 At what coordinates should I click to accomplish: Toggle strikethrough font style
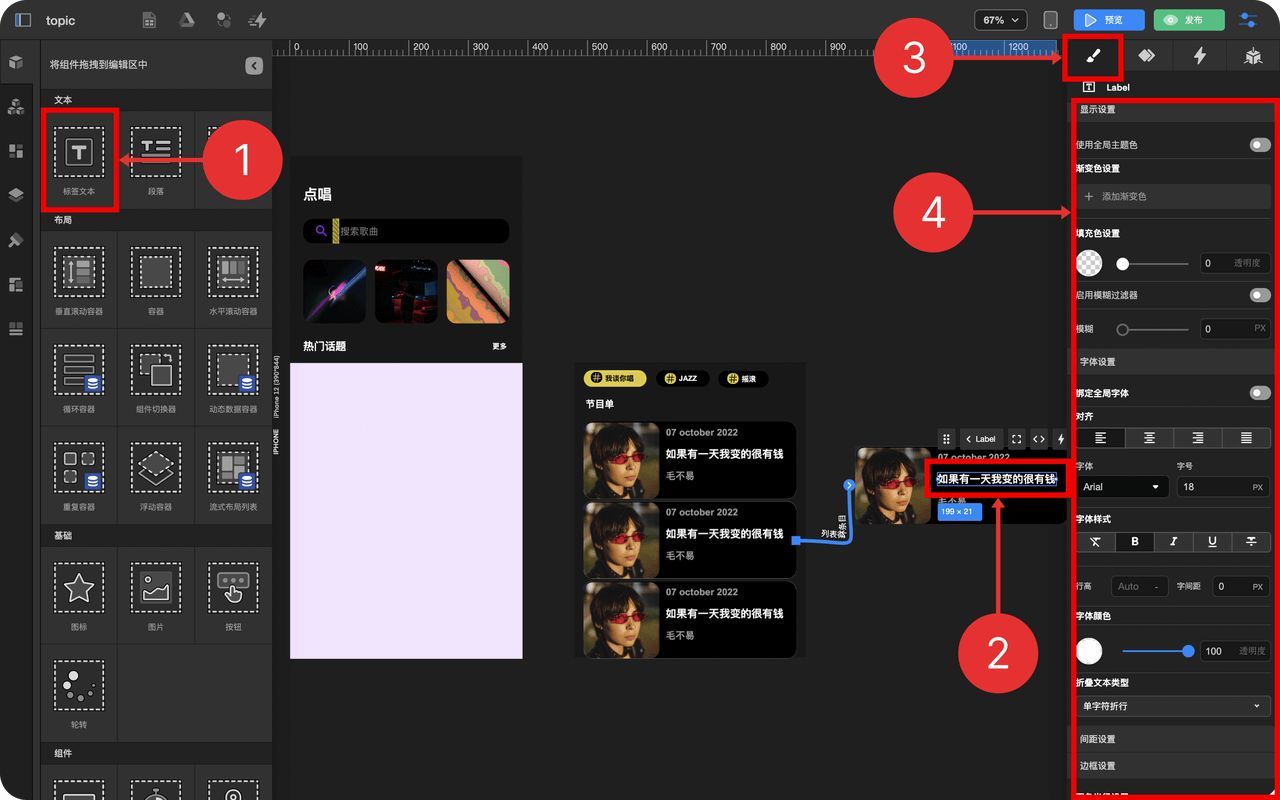[1252, 541]
